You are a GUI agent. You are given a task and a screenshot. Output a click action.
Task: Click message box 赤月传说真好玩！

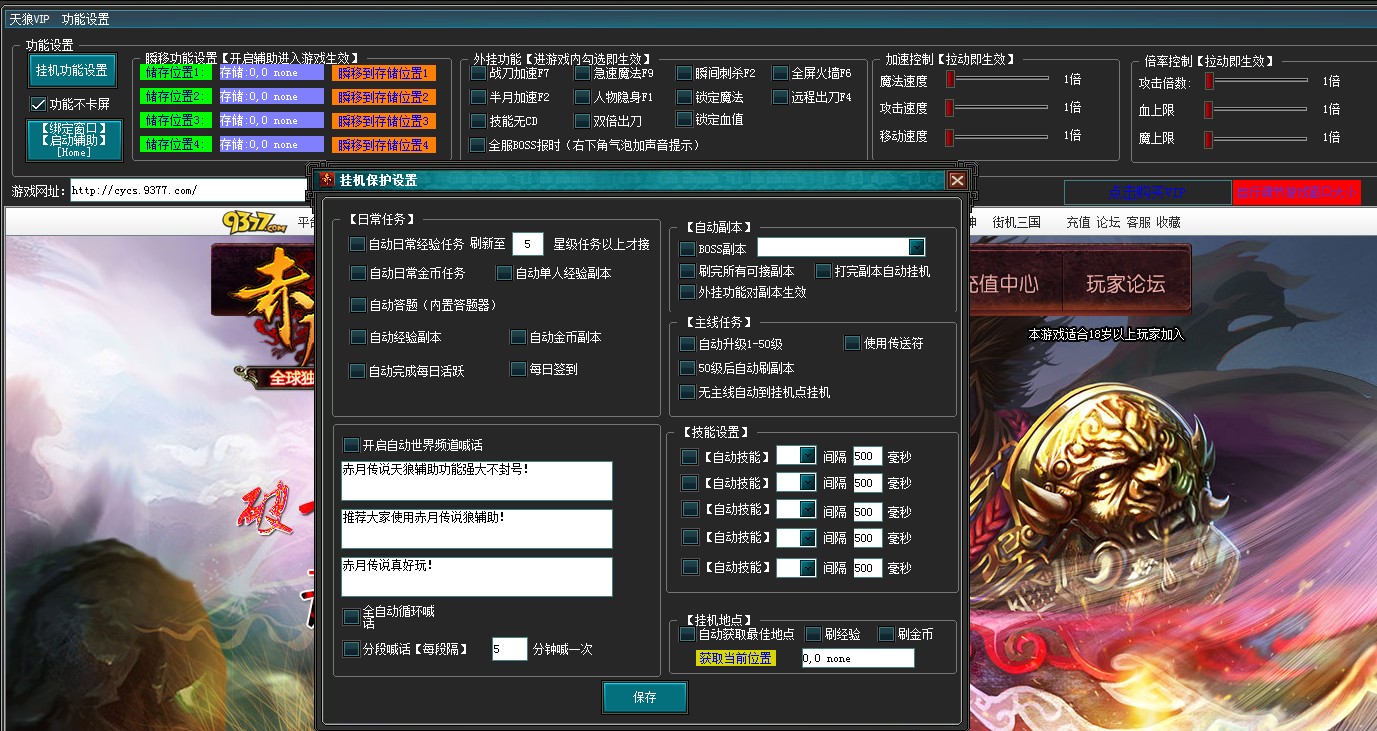click(x=477, y=577)
